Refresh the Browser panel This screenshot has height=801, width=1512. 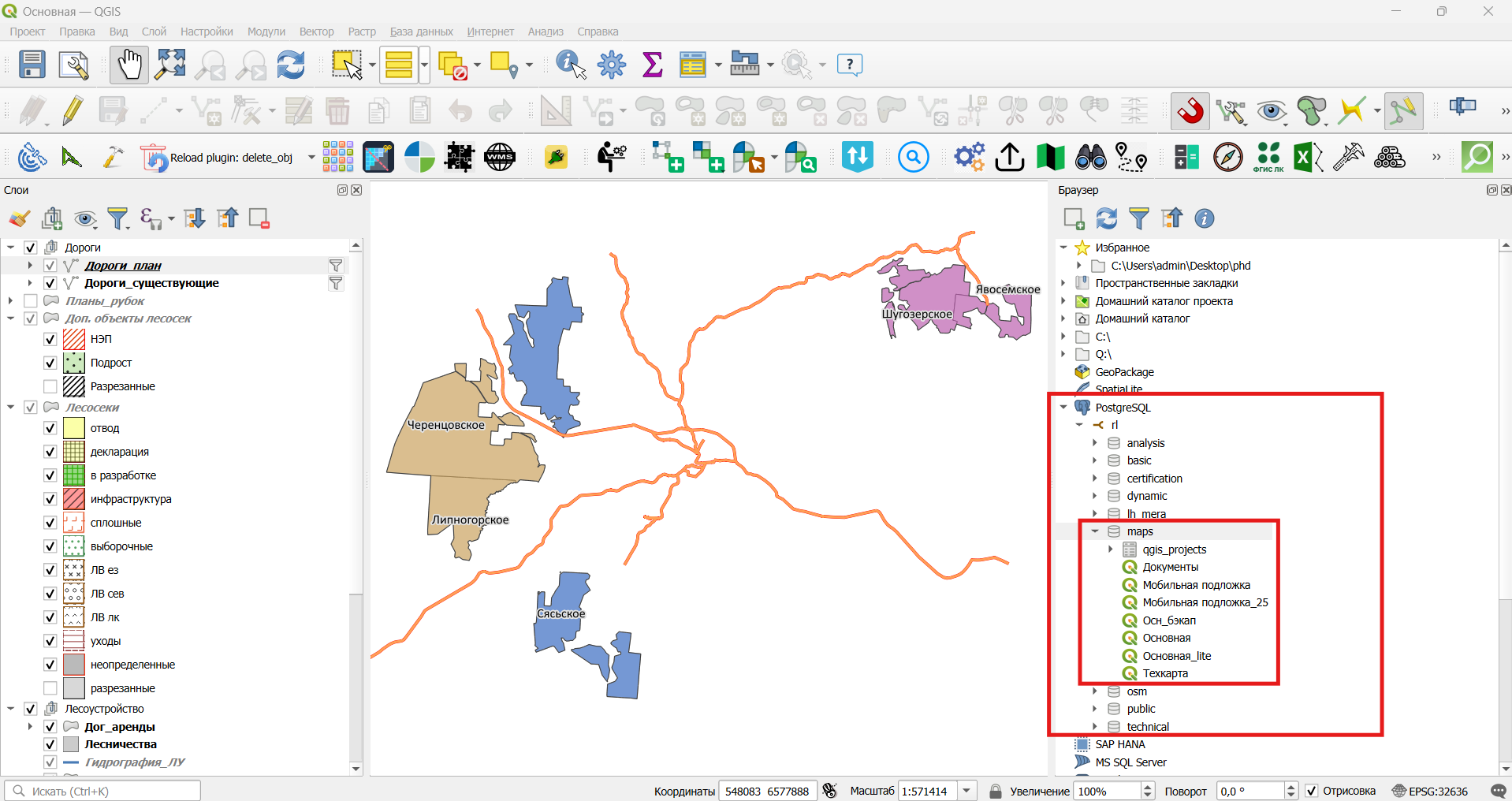click(x=1107, y=218)
